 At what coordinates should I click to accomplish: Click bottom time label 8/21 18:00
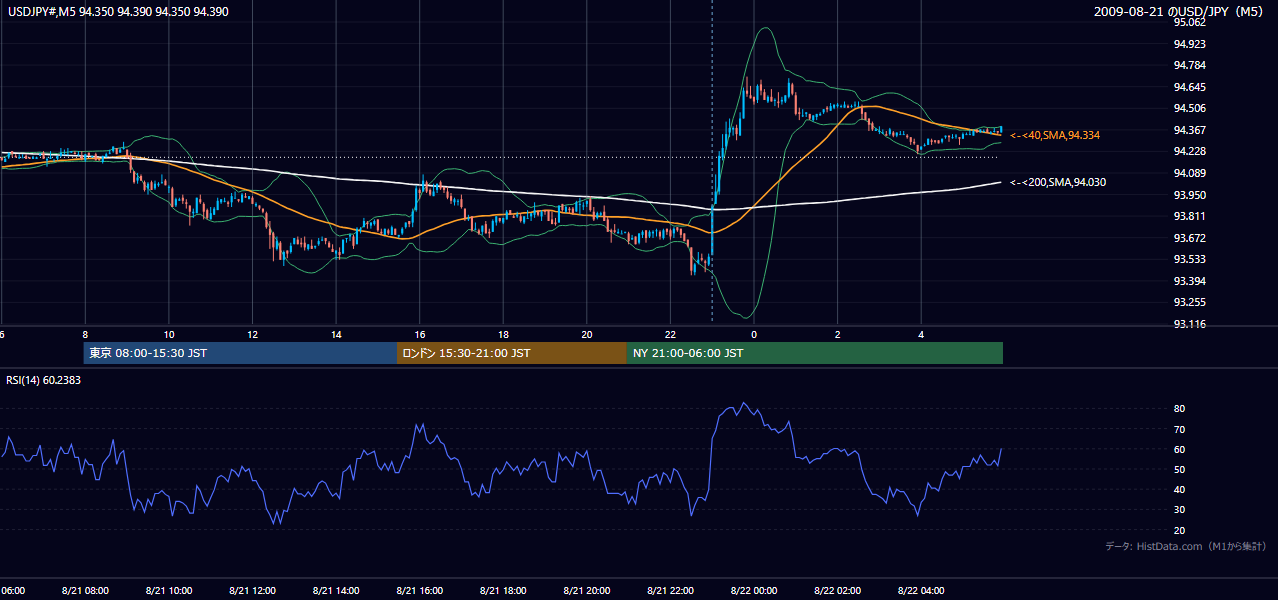point(503,591)
